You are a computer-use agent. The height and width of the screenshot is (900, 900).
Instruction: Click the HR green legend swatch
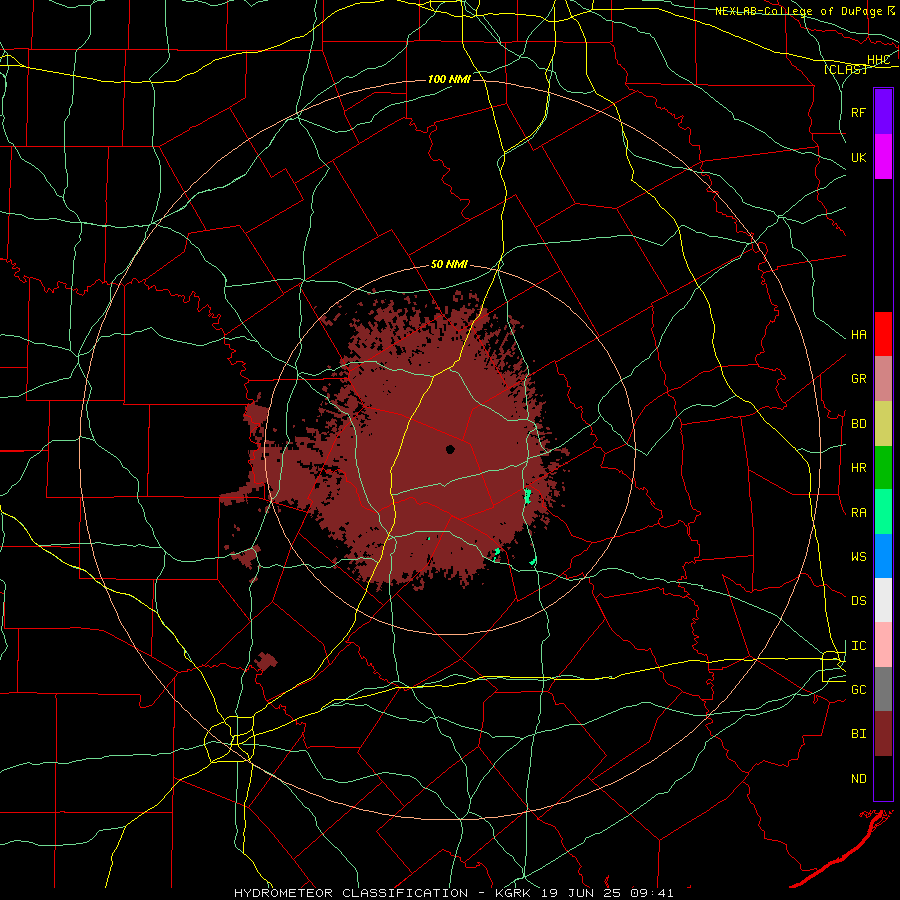point(883,468)
